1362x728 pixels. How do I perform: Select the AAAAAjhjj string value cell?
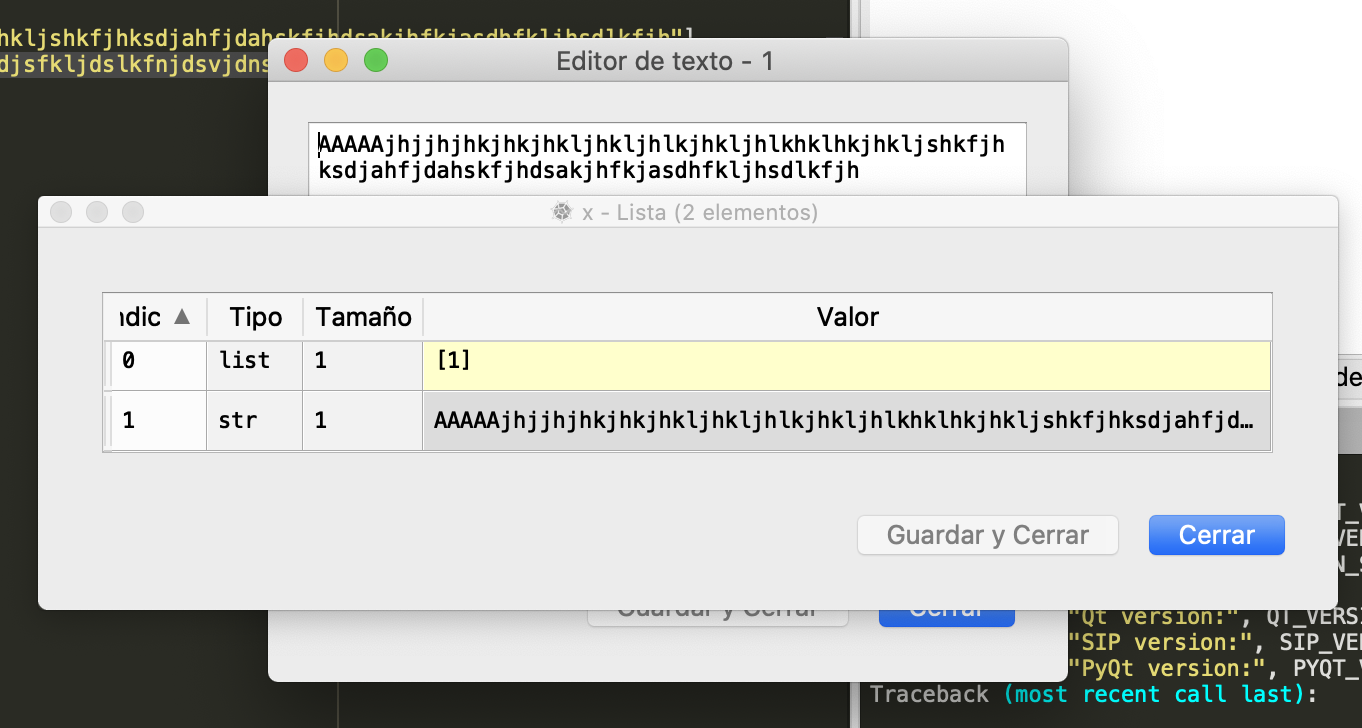847,421
